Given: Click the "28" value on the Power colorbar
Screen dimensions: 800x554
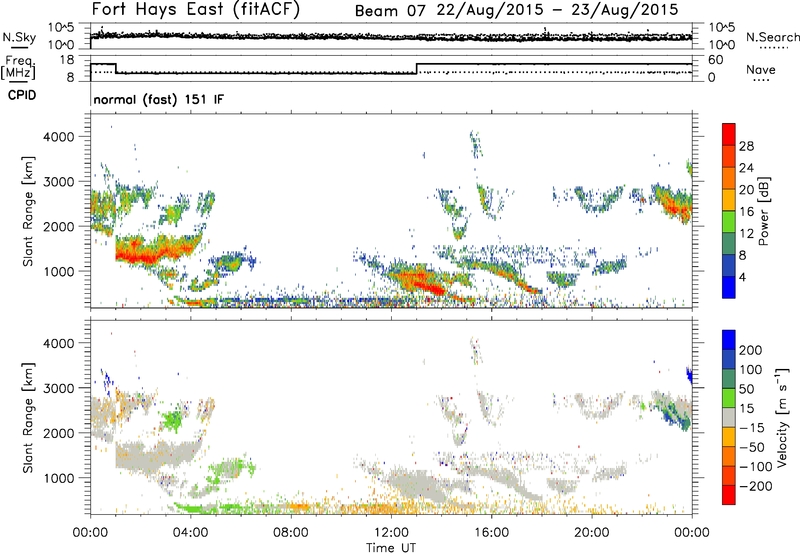Looking at the screenshot, I should click(x=746, y=146).
